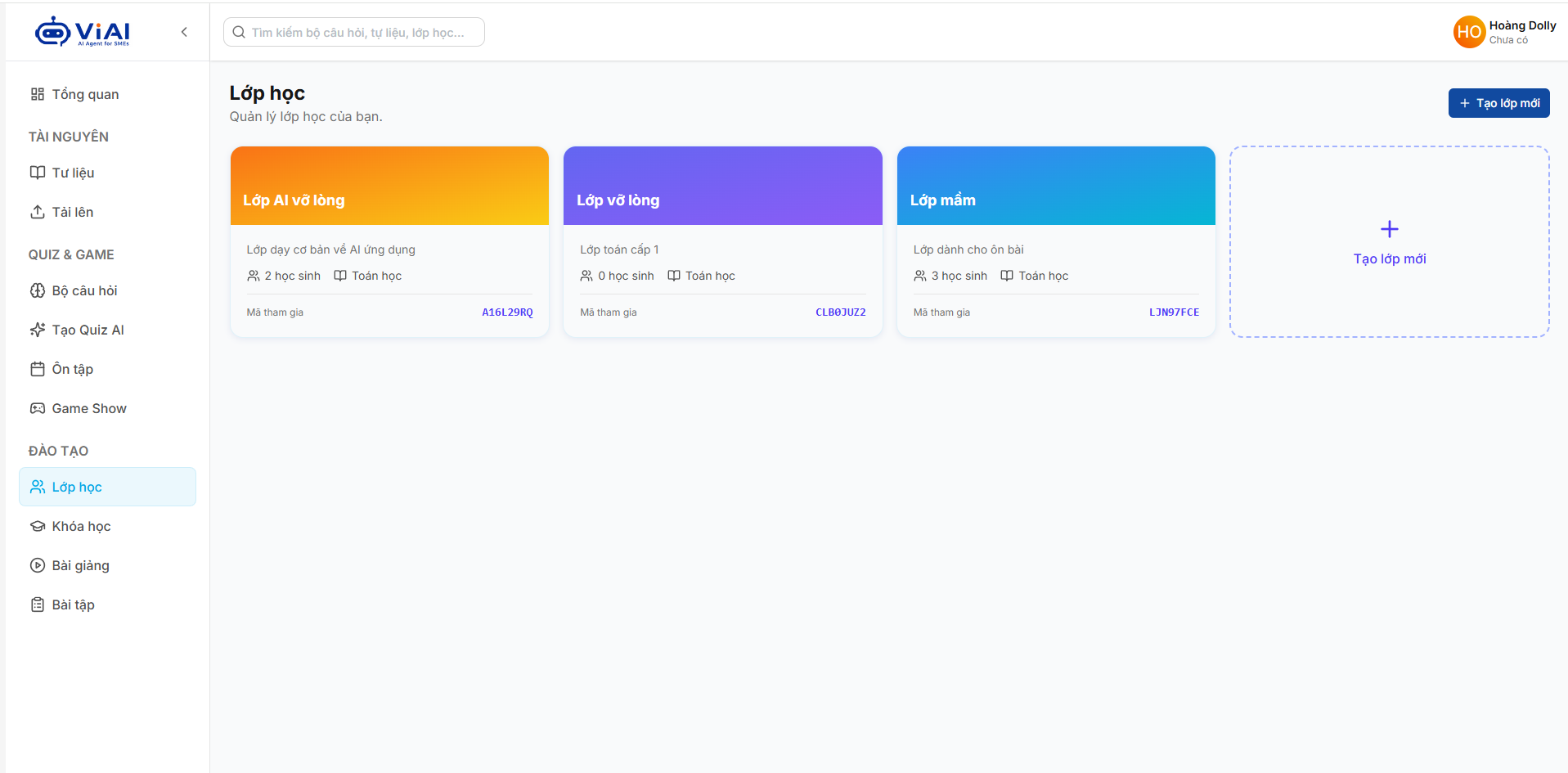
Task: Click the Bài tập clipboard icon
Action: click(38, 604)
